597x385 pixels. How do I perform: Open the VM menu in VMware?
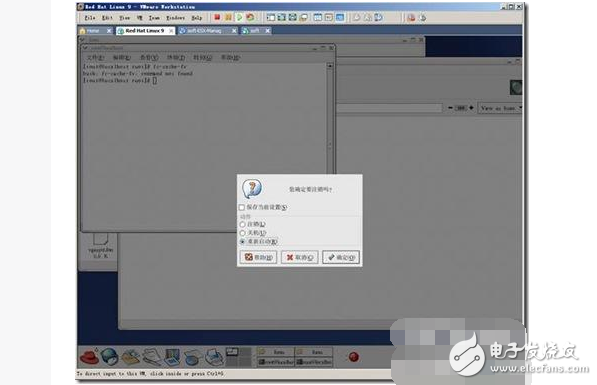[x=140, y=18]
